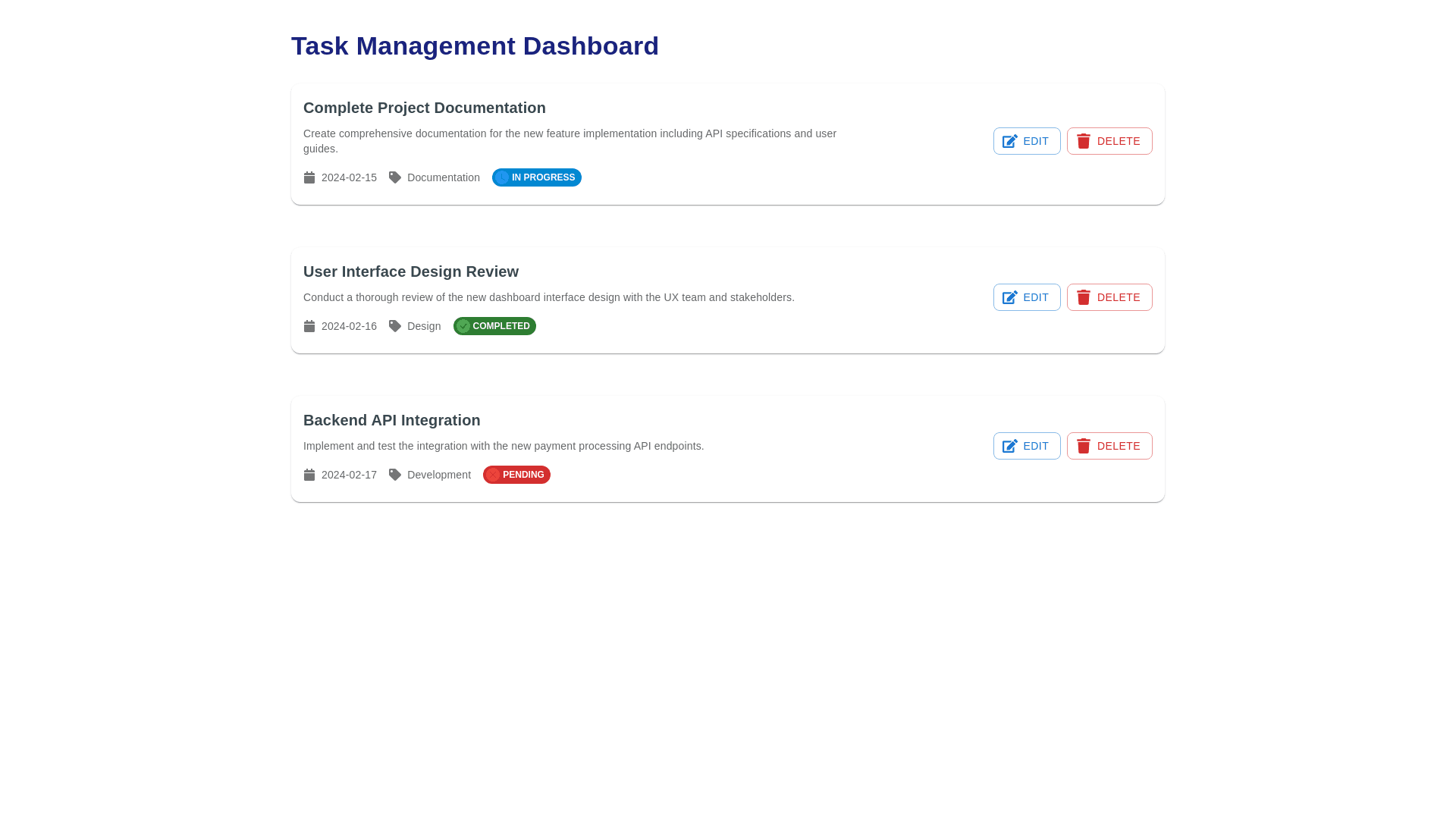Click clock icon in In Progress badge

coord(502,177)
